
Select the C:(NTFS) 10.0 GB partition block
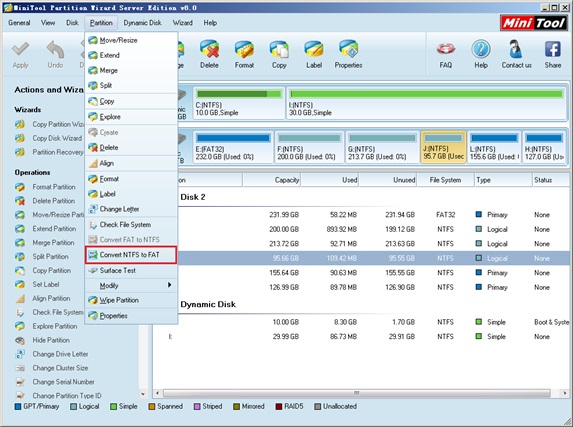(239, 103)
